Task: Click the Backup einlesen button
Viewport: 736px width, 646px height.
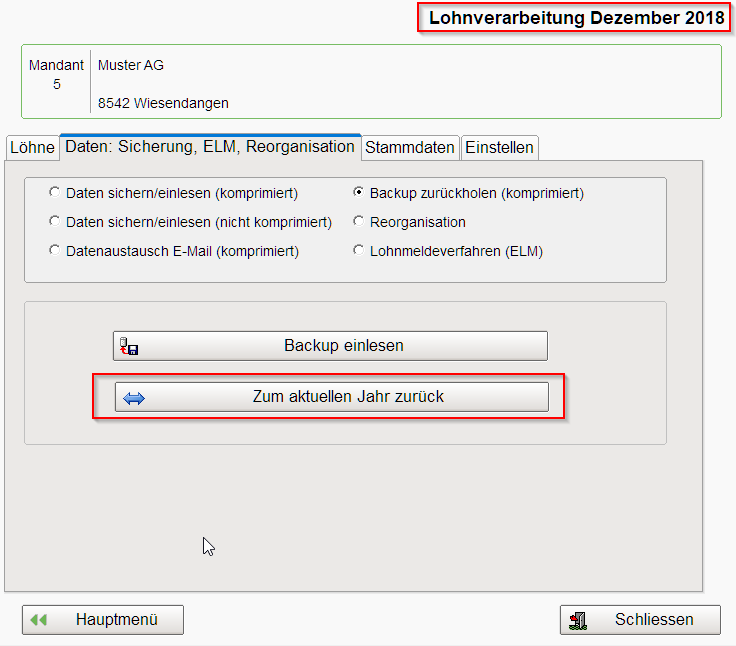Action: point(330,346)
